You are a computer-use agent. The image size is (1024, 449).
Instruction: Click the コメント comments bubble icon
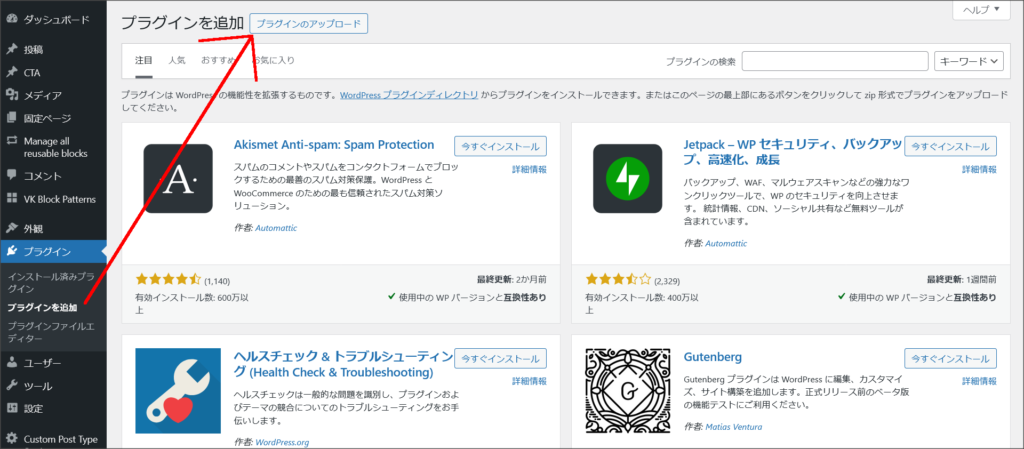point(11,176)
